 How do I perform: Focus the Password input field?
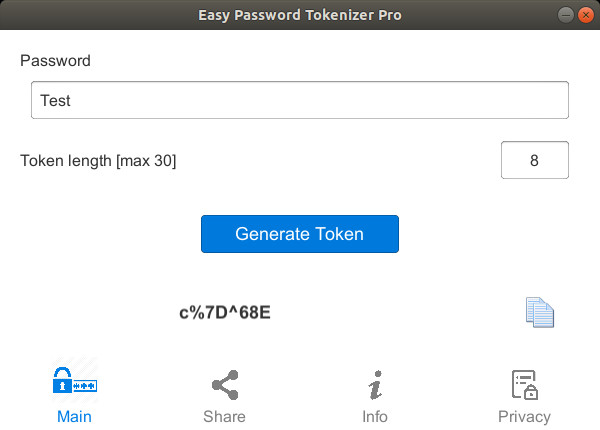300,100
